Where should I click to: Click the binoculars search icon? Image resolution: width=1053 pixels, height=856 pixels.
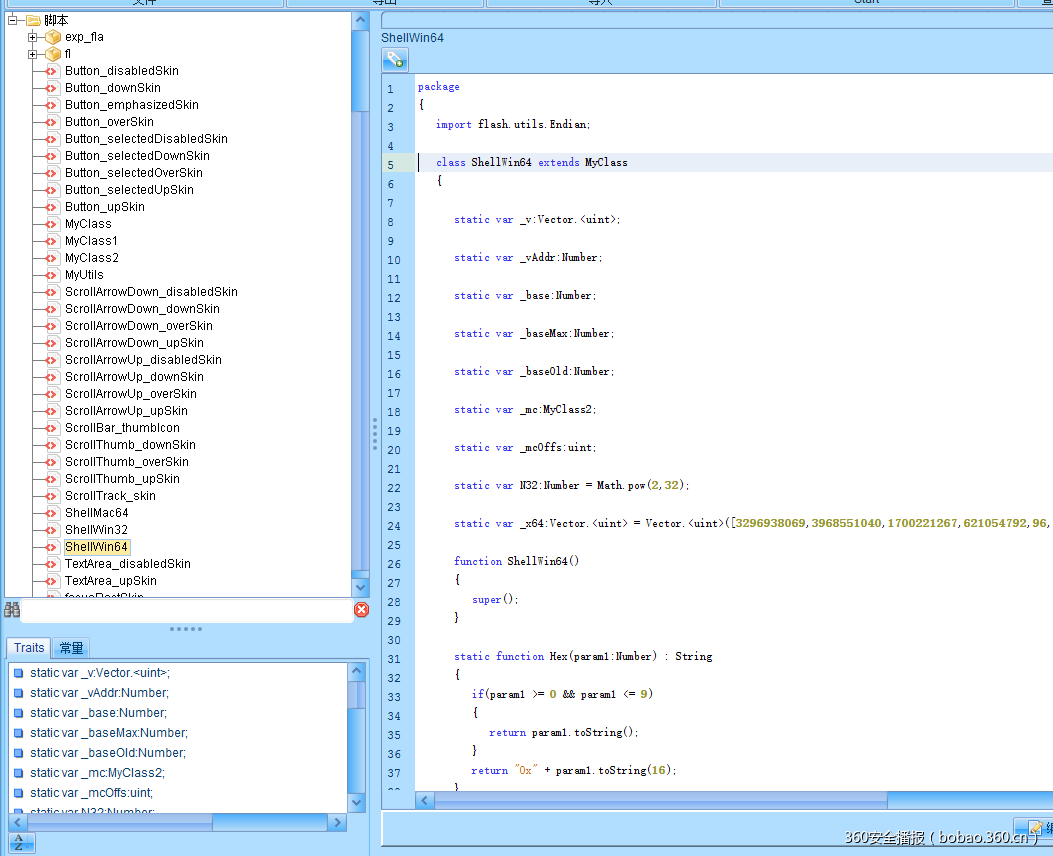(12, 609)
